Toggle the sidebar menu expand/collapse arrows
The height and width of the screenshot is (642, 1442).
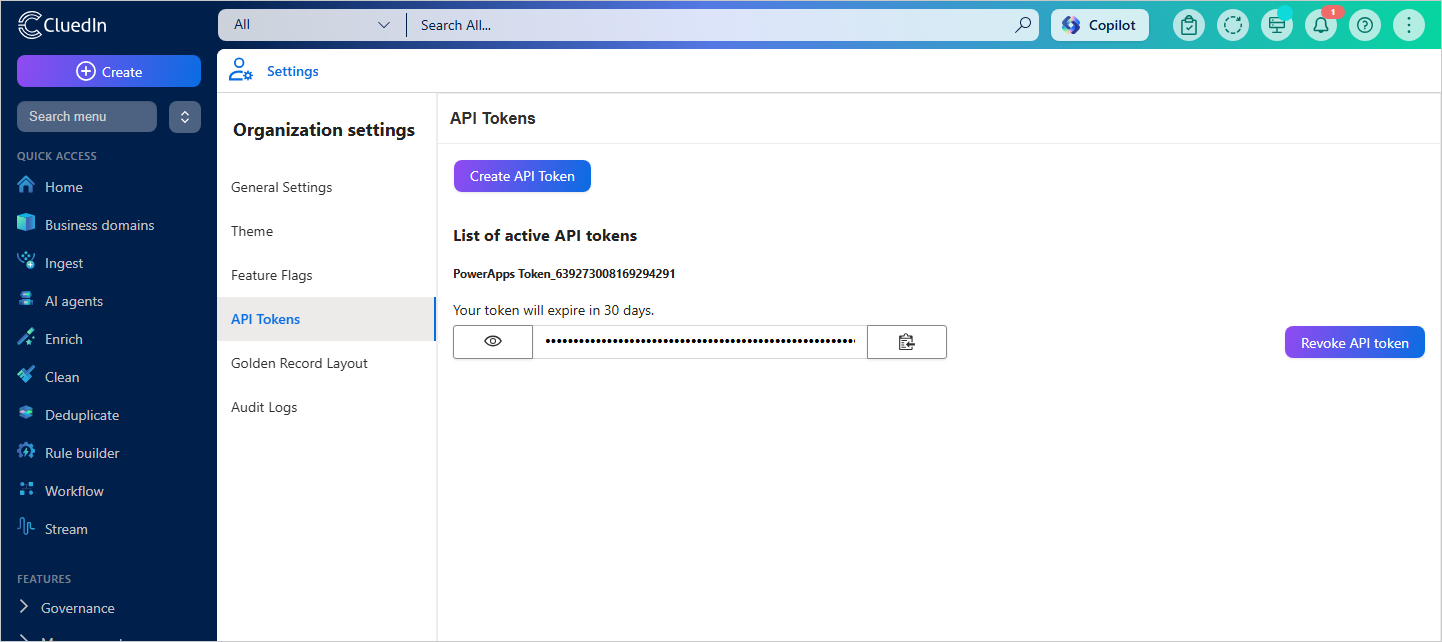(x=185, y=117)
